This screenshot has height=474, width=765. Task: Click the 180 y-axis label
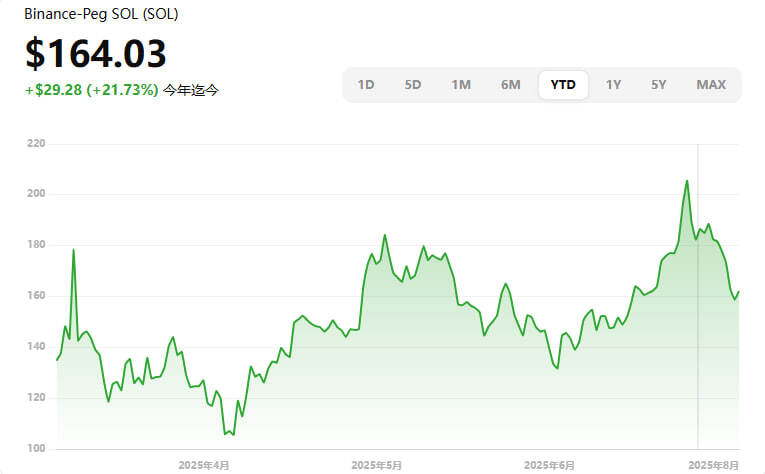pos(36,244)
